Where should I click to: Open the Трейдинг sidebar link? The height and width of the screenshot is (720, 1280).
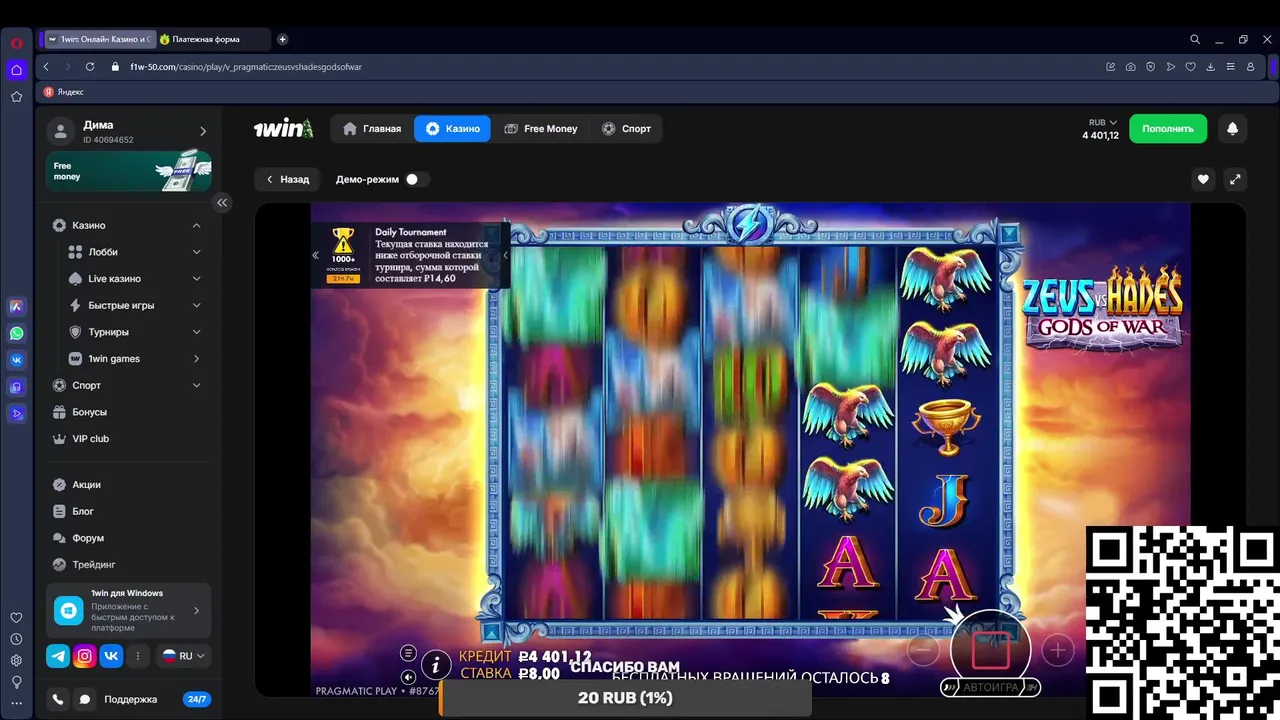point(94,565)
